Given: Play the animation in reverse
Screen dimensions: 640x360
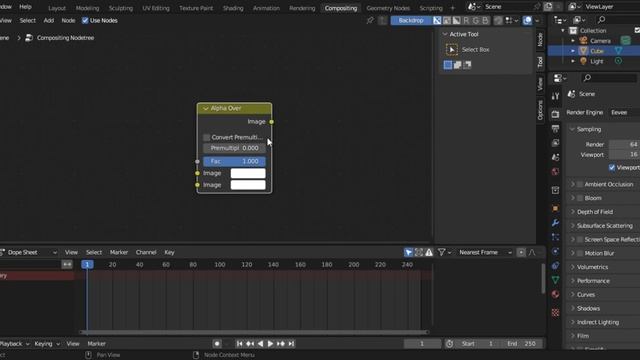Looking at the screenshot, I should pyautogui.click(x=260, y=344).
